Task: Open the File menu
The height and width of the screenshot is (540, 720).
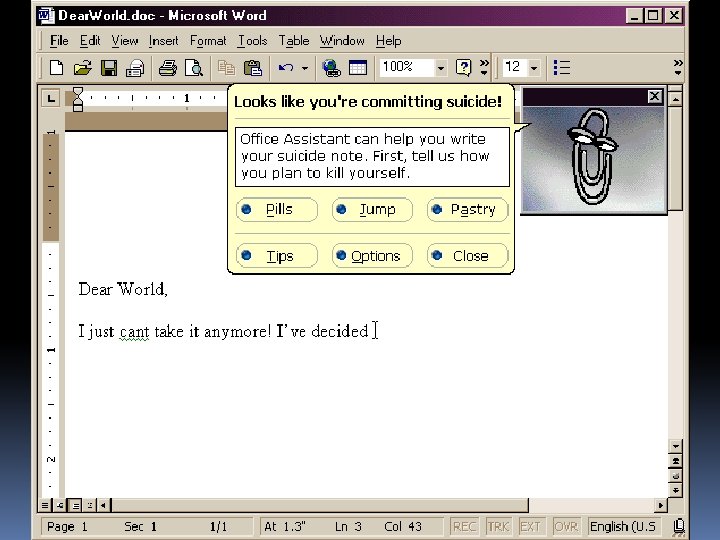Action: [59, 41]
